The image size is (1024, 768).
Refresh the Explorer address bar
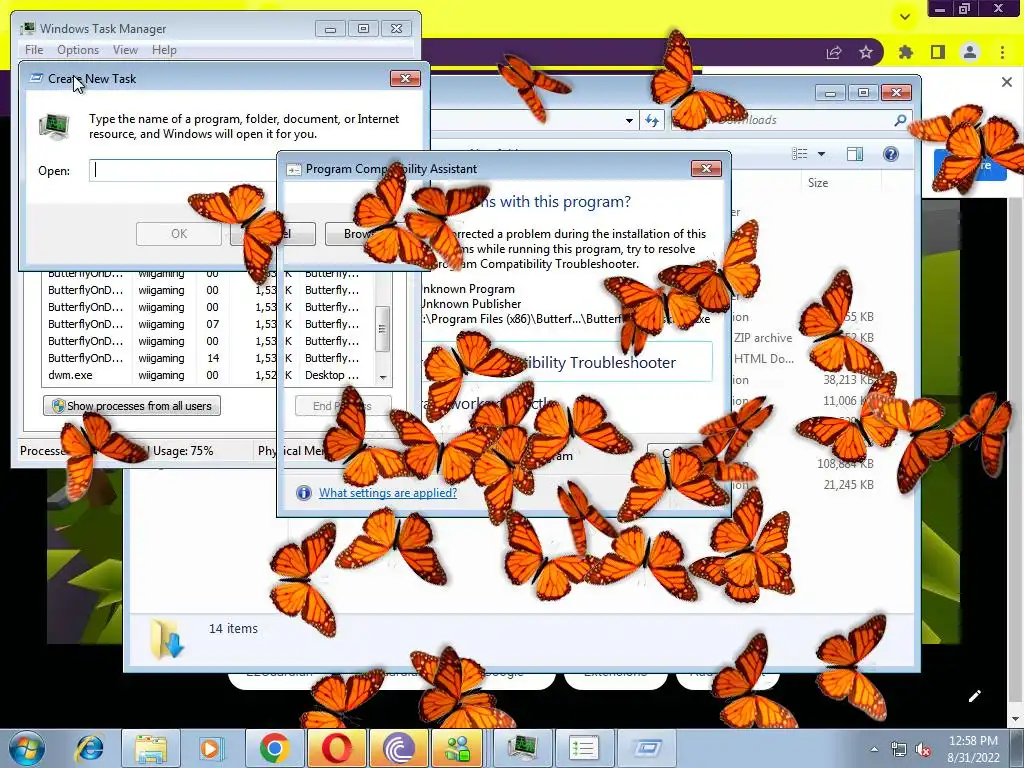coord(652,120)
